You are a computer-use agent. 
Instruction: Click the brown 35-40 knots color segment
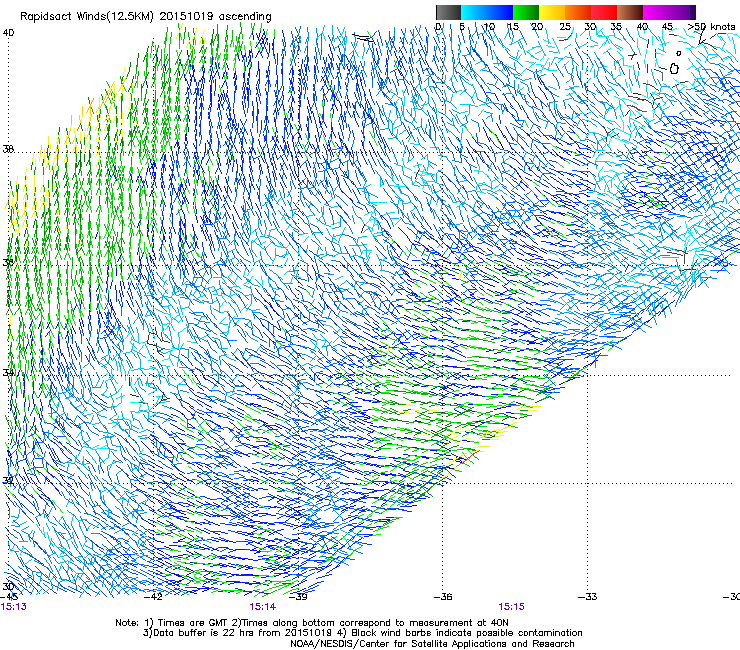click(630, 12)
